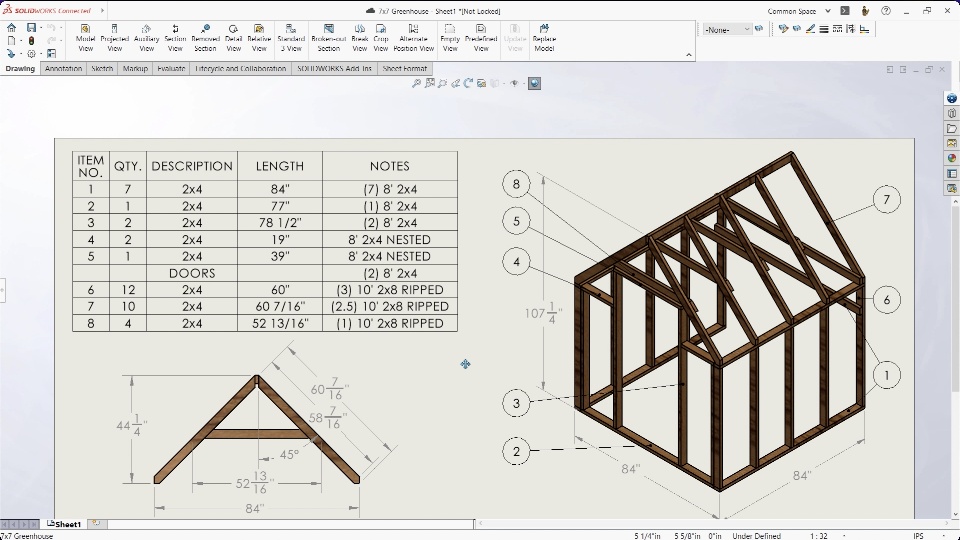
Task: Open the Save dropdown arrow
Action: click(41, 28)
